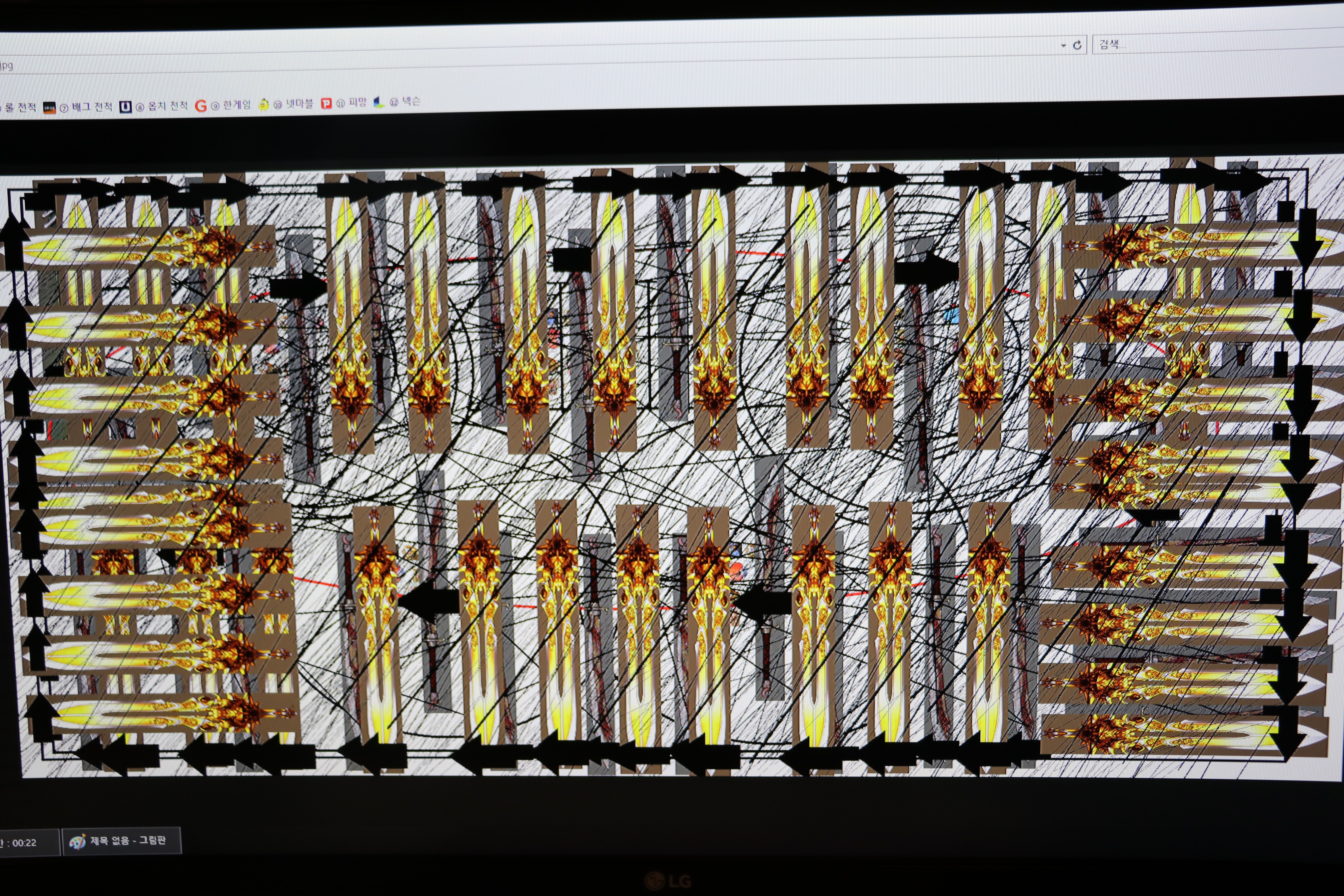Click the Paint palette icon in taskbar
This screenshot has width=1344, height=896.
pyautogui.click(x=77, y=841)
